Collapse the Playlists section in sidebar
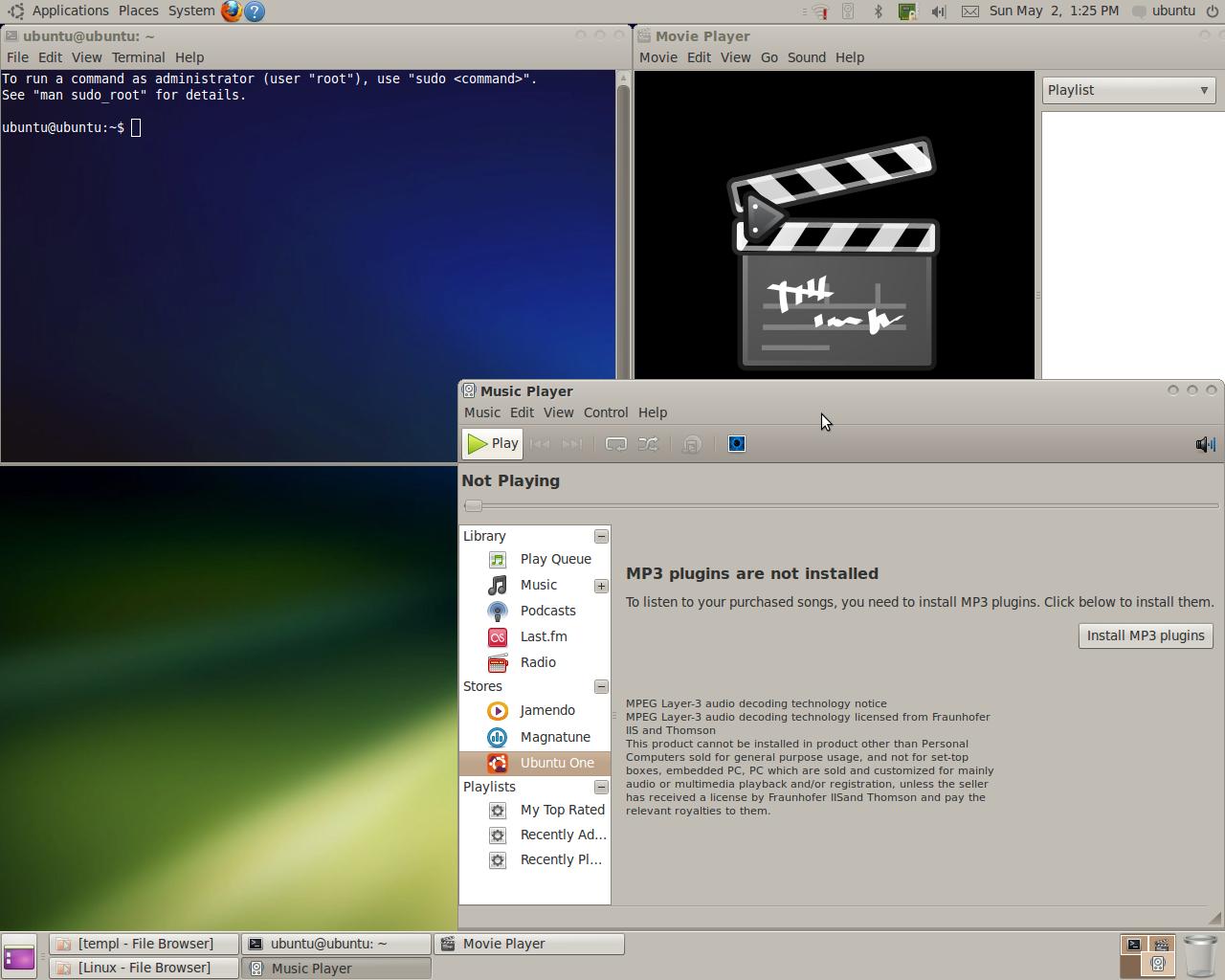The height and width of the screenshot is (980, 1225). click(601, 788)
